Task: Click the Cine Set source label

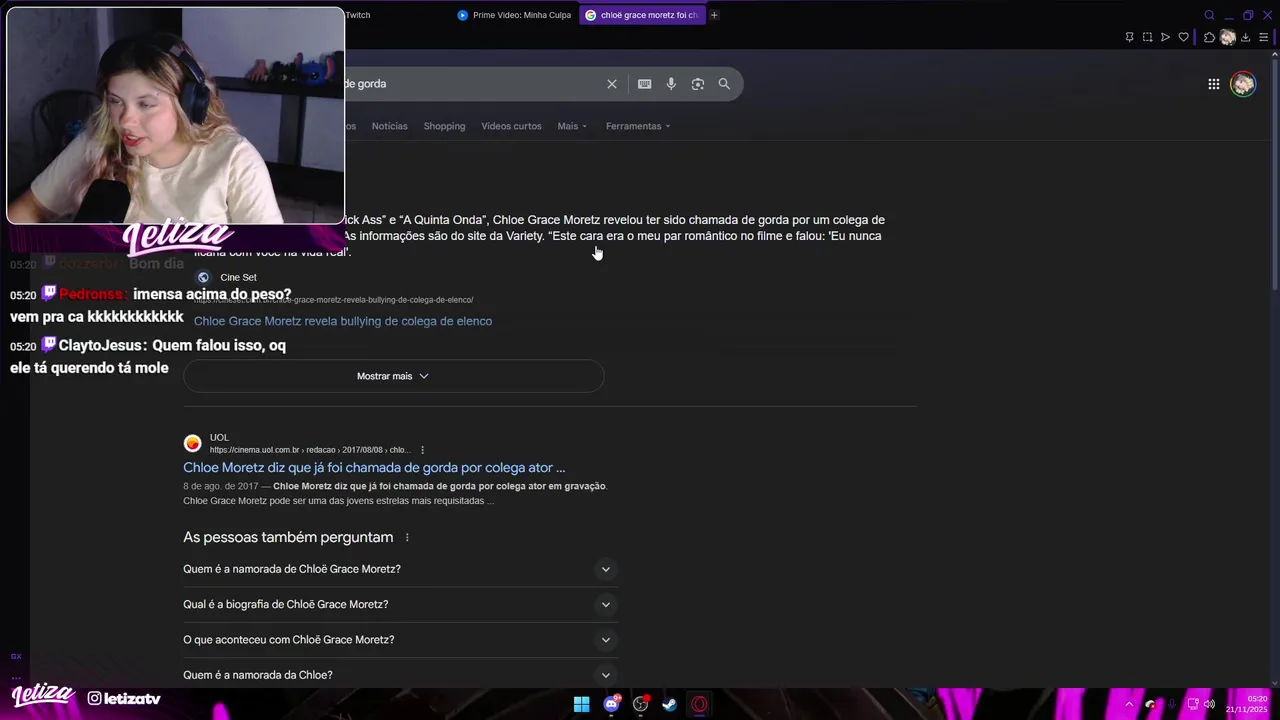Action: (238, 277)
